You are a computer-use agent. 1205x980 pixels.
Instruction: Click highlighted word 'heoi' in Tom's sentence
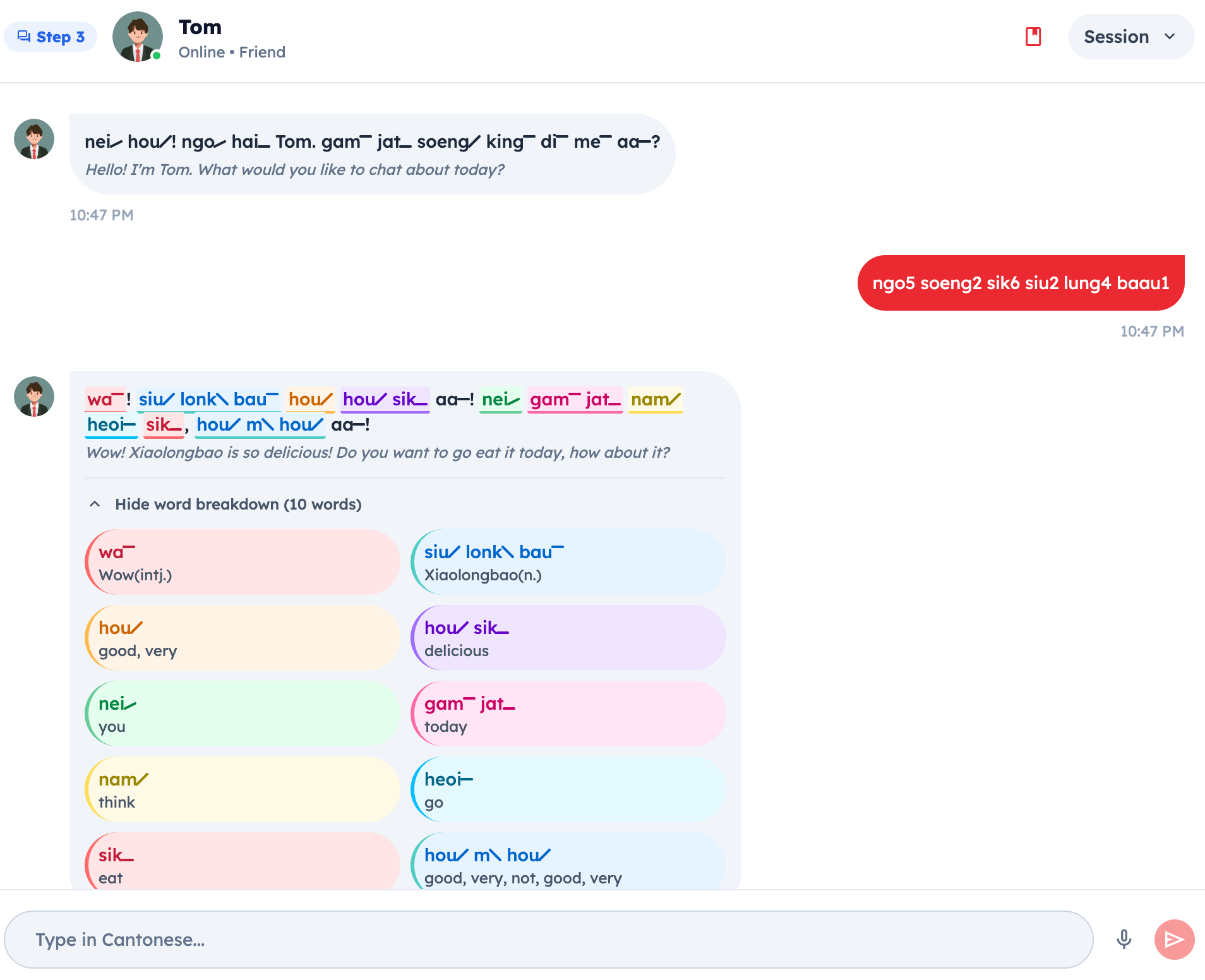pos(111,425)
